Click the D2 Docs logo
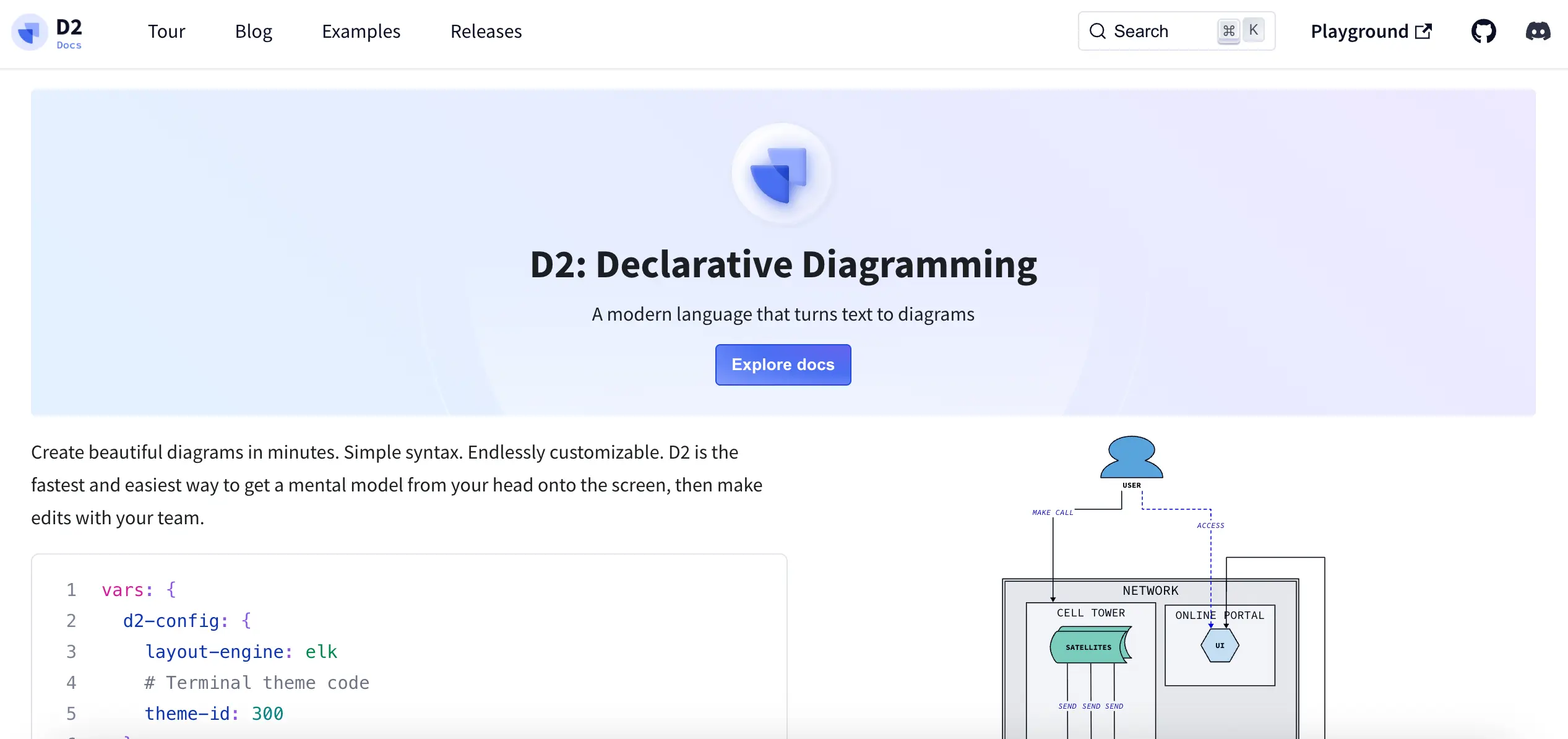Screen dimensions: 1568x739 click(x=49, y=32)
